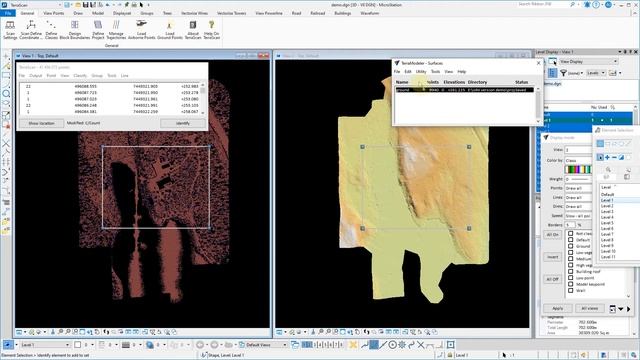
Task: Toggle the Wall class checkbox
Action: 571,291
